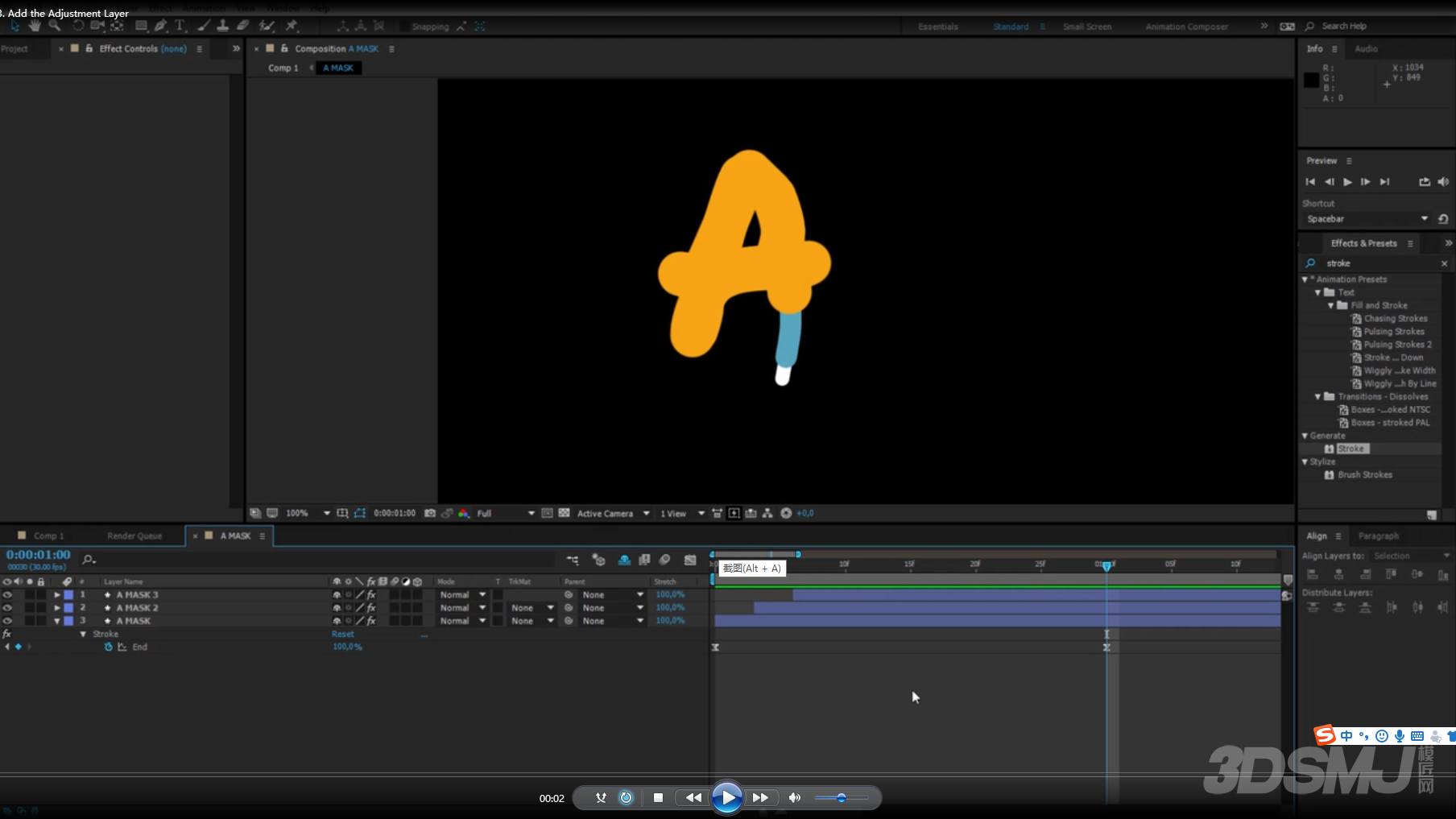Open the composition mini-flowchart in timeline
1456x819 pixels.
pyautogui.click(x=573, y=560)
